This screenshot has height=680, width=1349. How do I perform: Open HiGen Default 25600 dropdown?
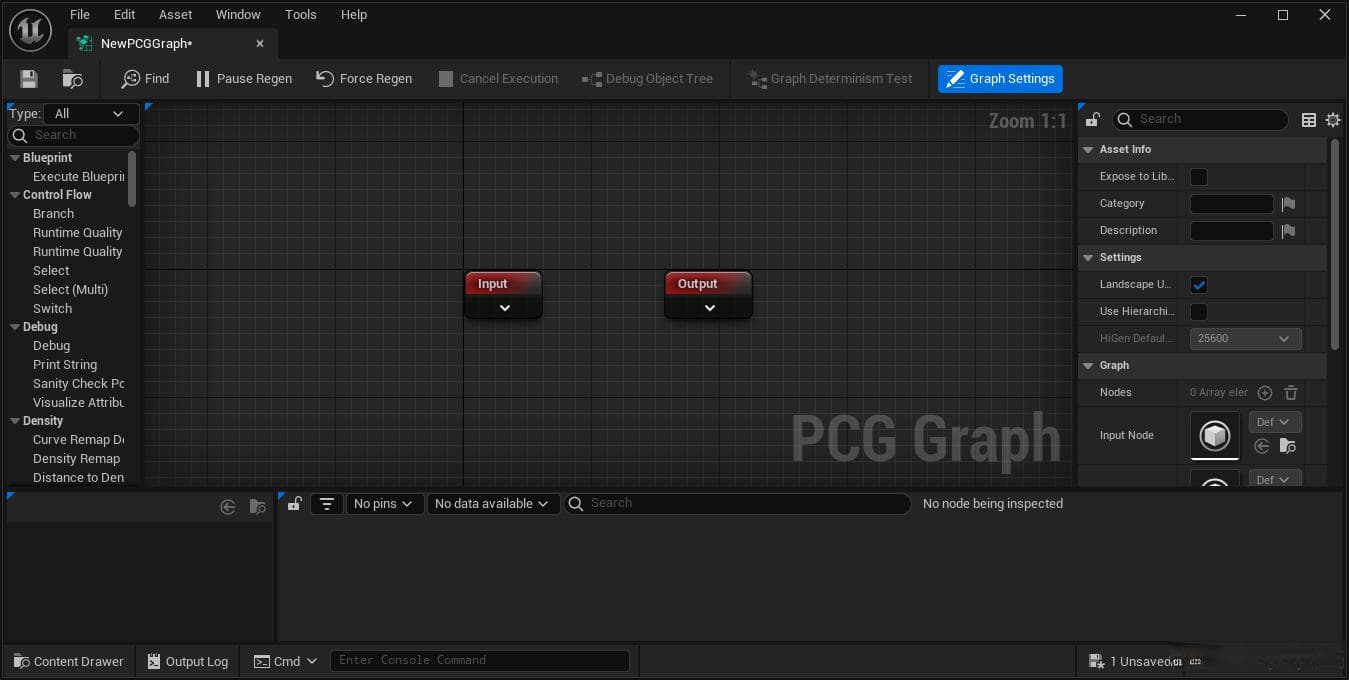(x=1245, y=339)
